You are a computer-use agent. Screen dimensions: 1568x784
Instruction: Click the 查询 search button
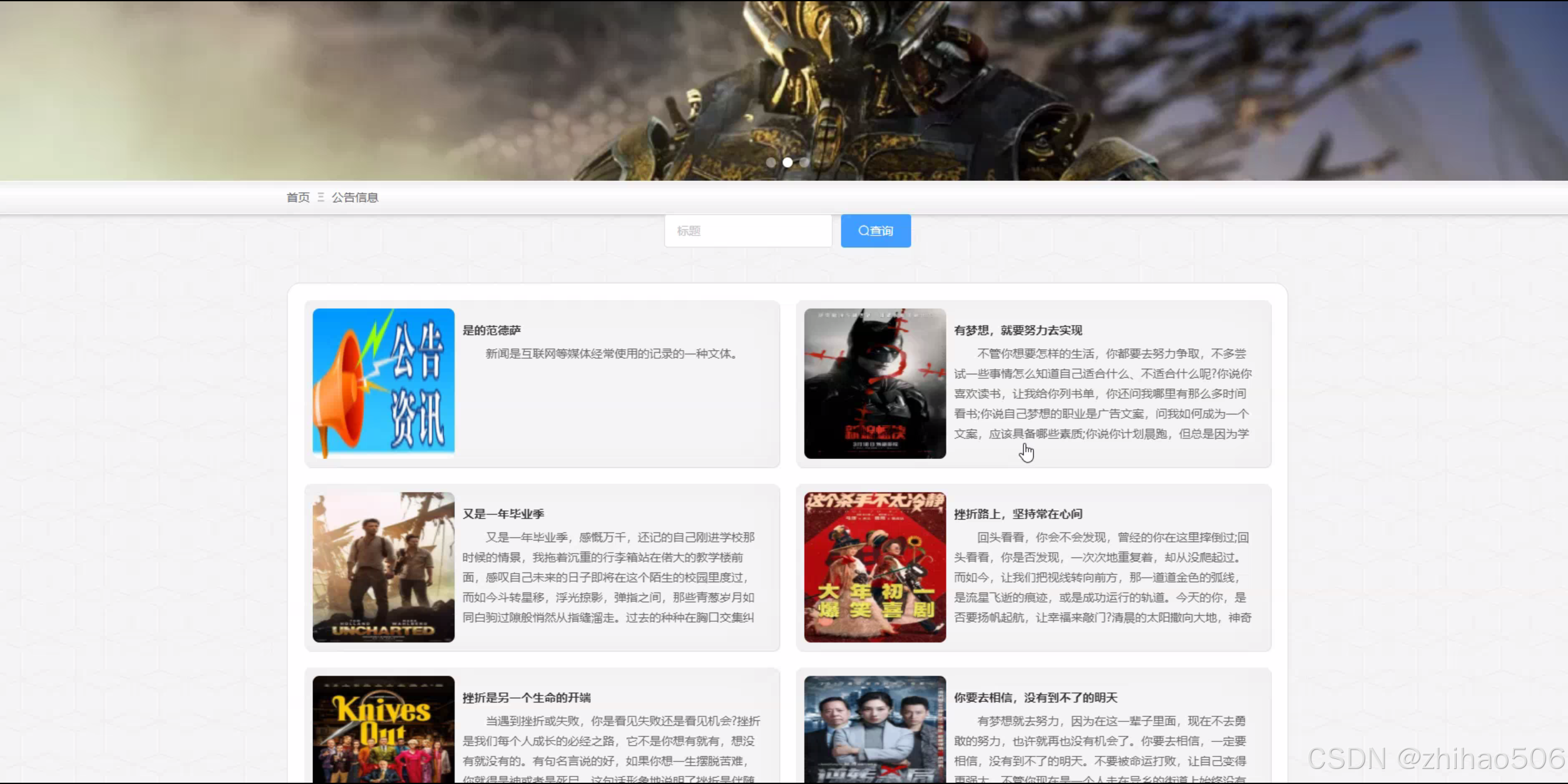coord(875,231)
